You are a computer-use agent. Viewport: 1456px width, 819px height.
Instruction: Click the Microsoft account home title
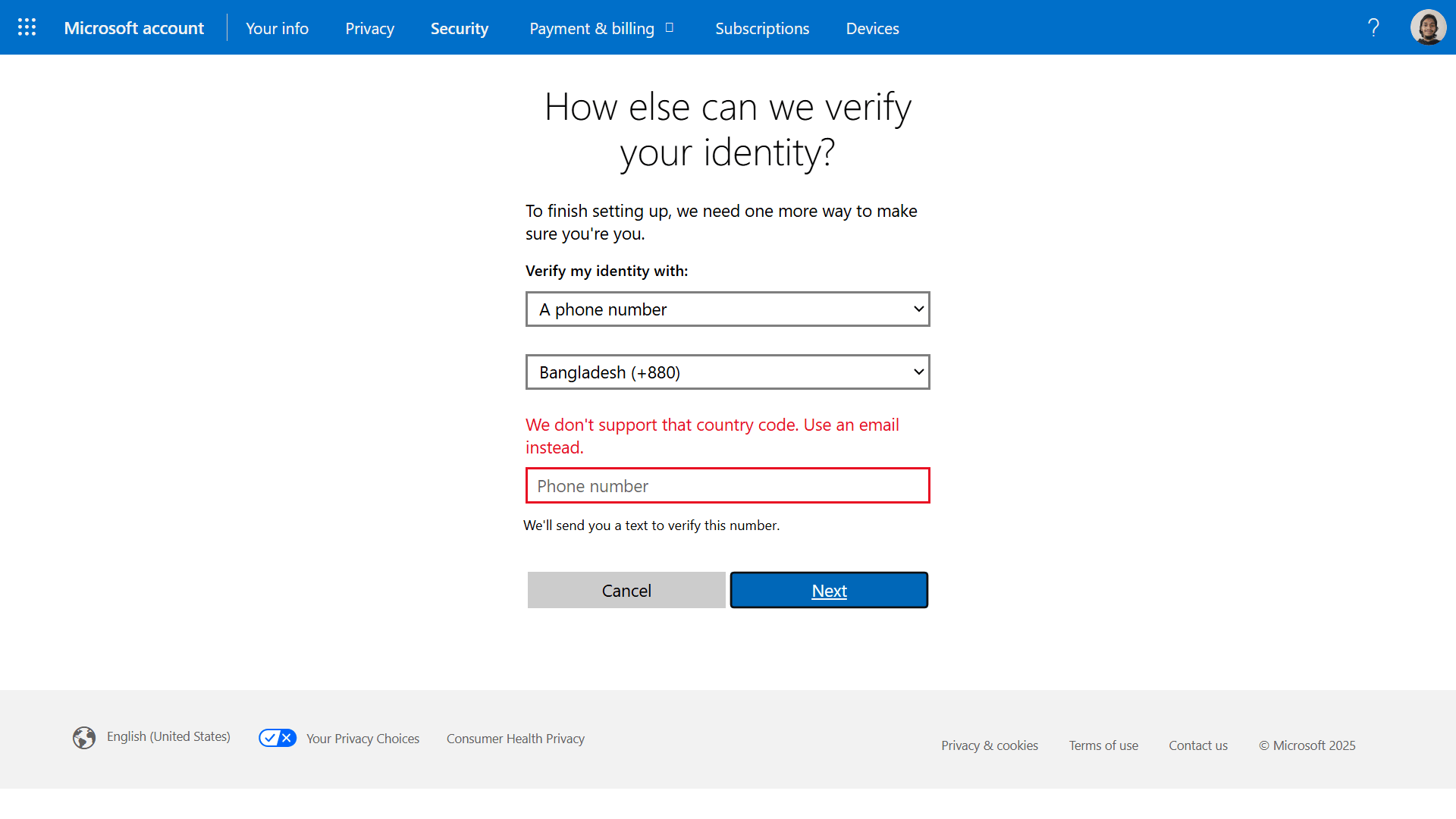click(x=133, y=28)
